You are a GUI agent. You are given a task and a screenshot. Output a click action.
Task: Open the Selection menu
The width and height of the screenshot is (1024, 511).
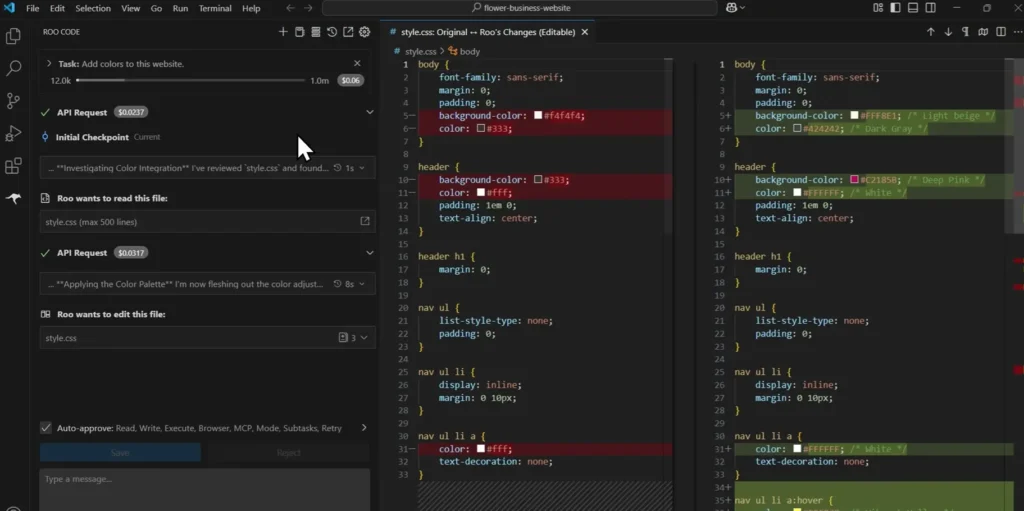(93, 8)
